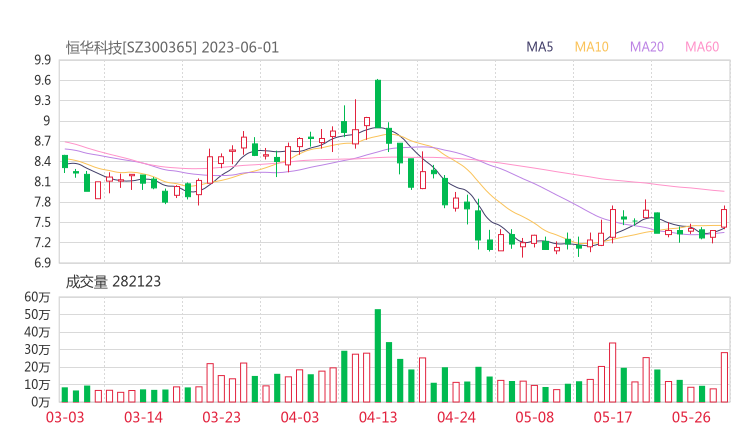Click the 04-24 date axis label
This screenshot has width=740, height=440.
(456, 417)
